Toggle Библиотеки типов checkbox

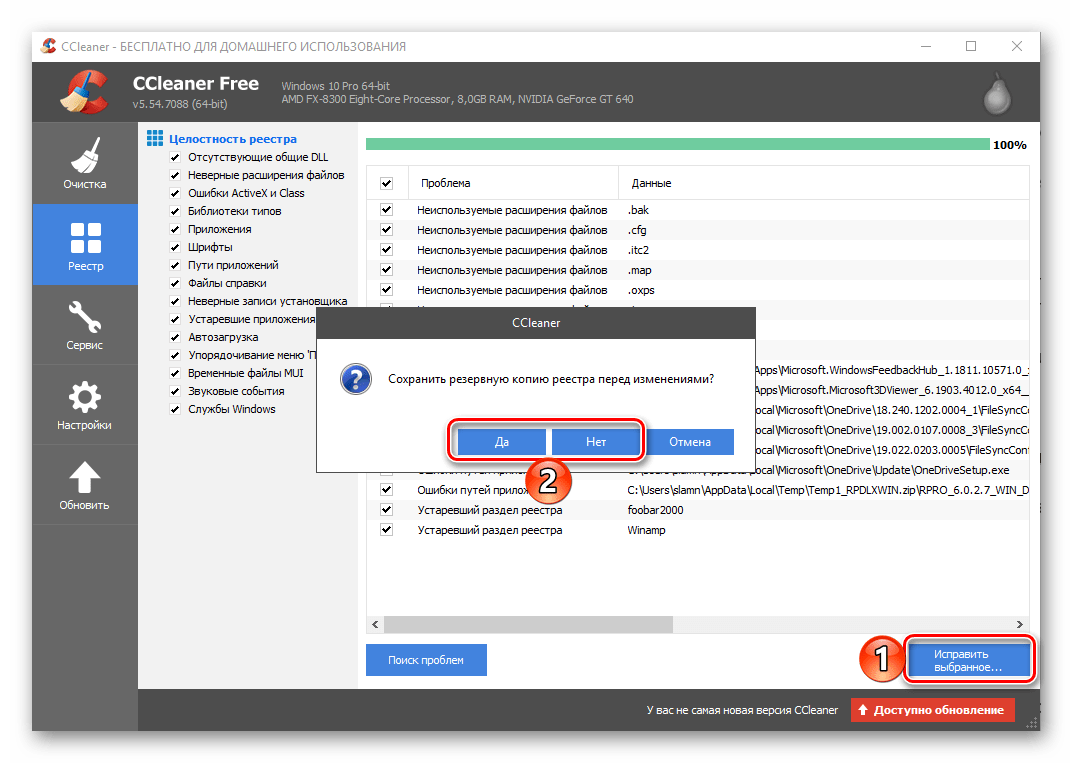[x=175, y=211]
